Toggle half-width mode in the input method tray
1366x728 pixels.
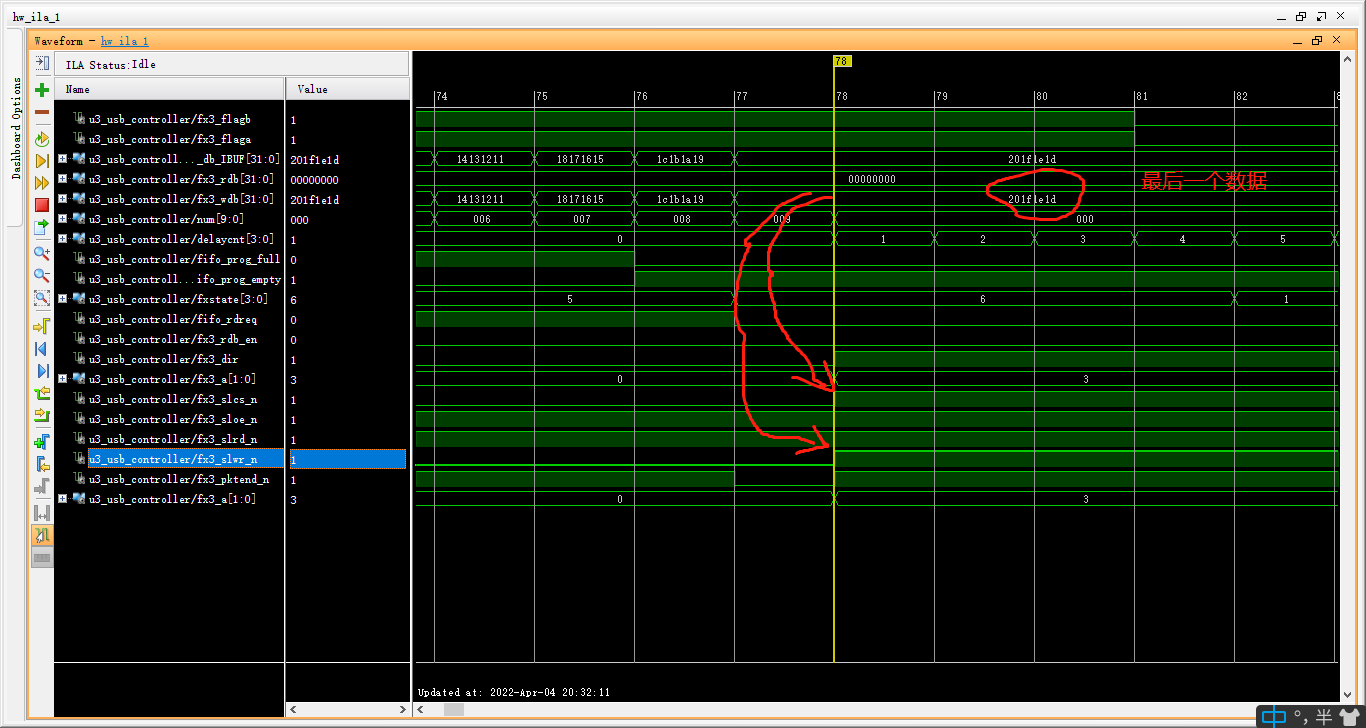(x=1322, y=716)
